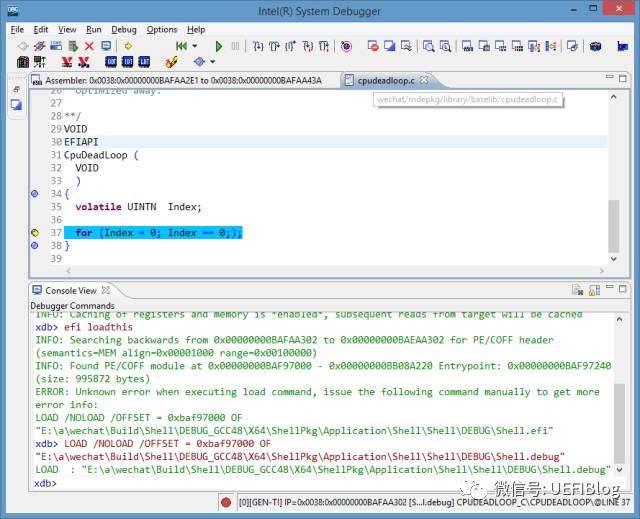640x519 pixels.
Task: Click the console scrollbar down arrow
Action: click(619, 470)
